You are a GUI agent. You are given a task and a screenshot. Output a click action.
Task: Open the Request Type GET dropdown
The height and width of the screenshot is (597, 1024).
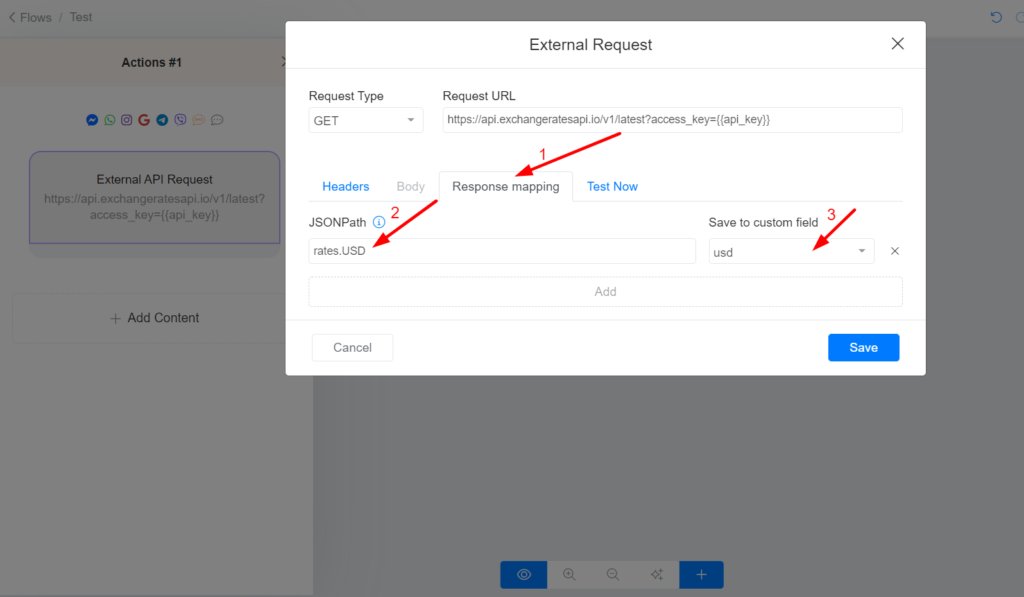point(366,120)
